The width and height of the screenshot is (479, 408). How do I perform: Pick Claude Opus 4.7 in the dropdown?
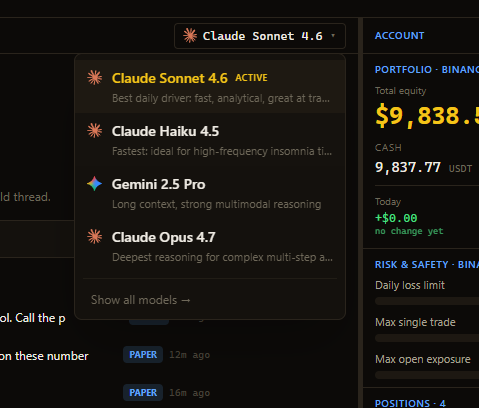click(210, 246)
